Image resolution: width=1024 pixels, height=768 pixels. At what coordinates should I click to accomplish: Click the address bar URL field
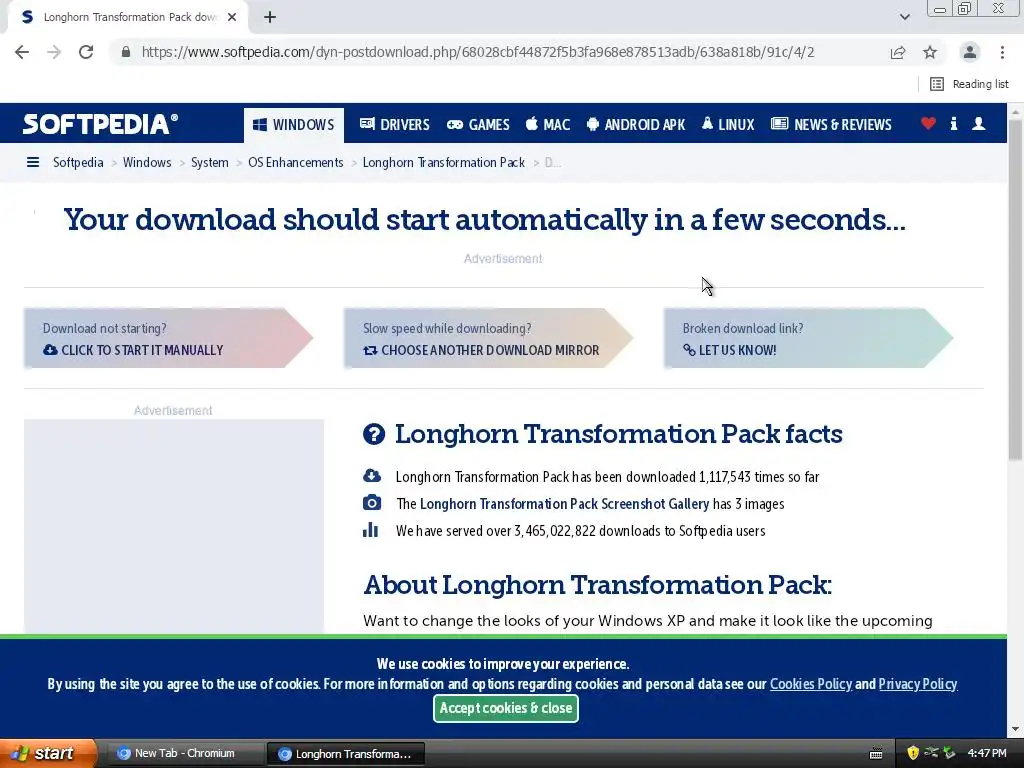(x=478, y=52)
